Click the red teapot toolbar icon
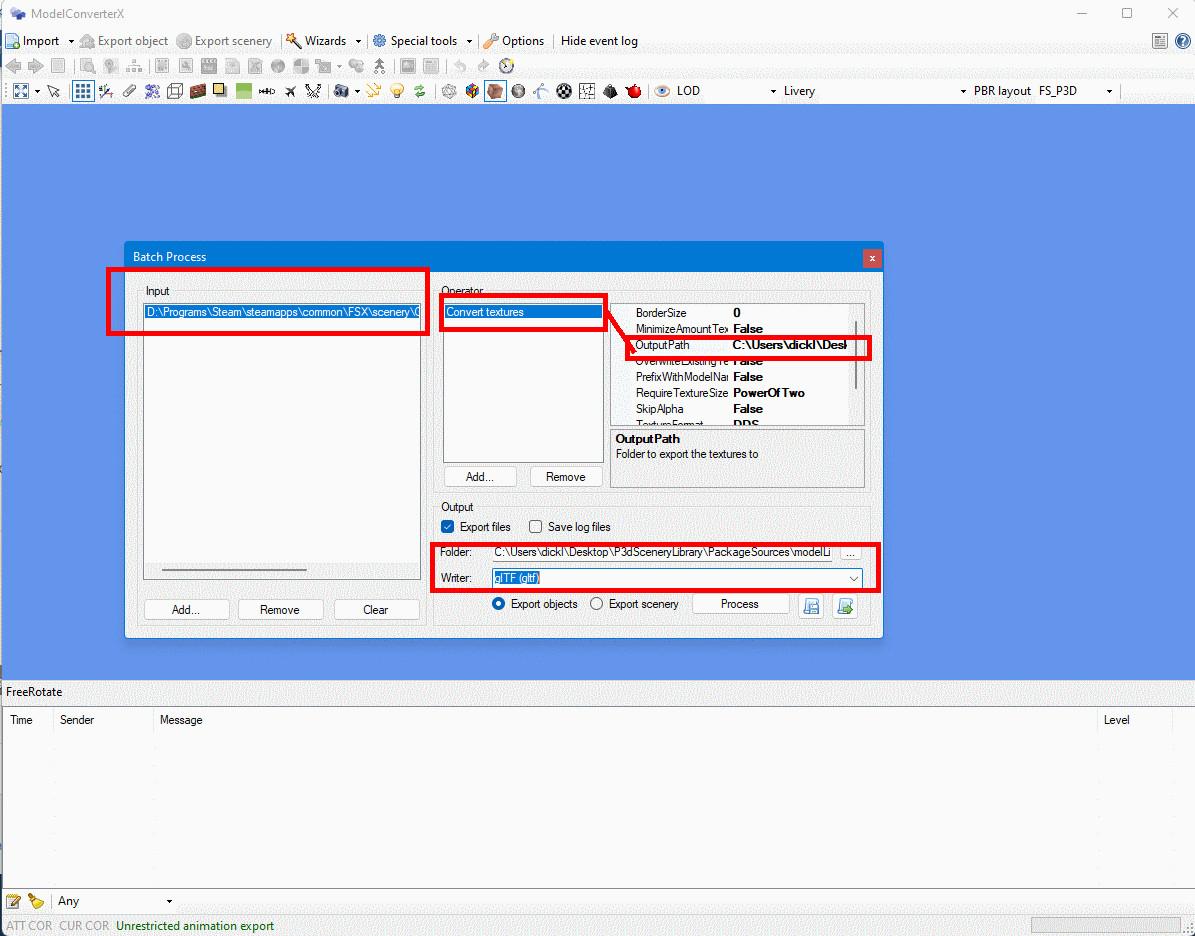The height and width of the screenshot is (936, 1195). (x=633, y=91)
